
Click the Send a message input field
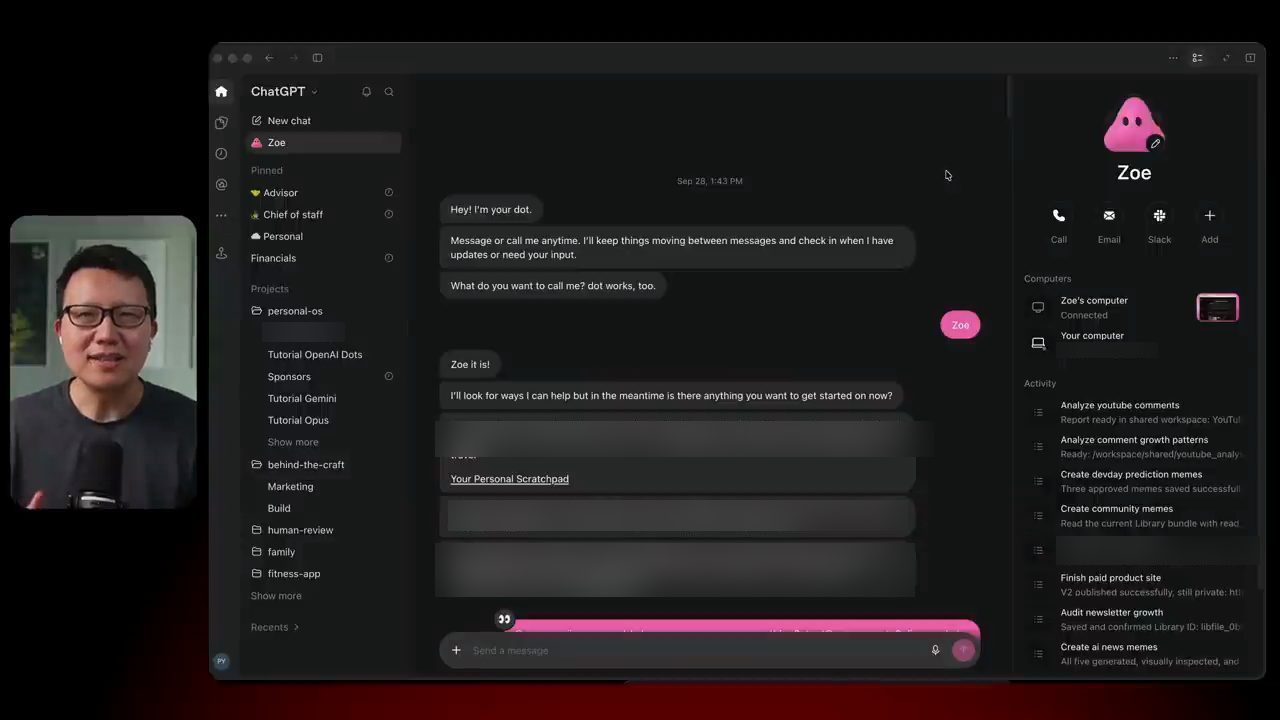[697, 650]
